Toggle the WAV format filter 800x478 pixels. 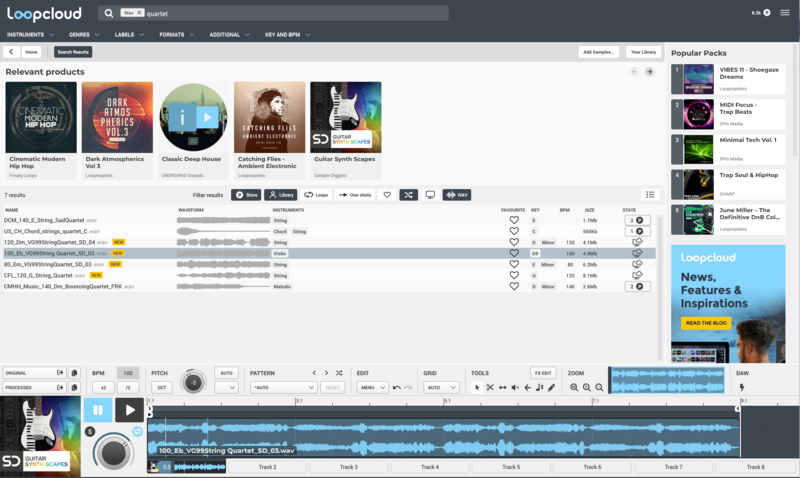point(457,195)
